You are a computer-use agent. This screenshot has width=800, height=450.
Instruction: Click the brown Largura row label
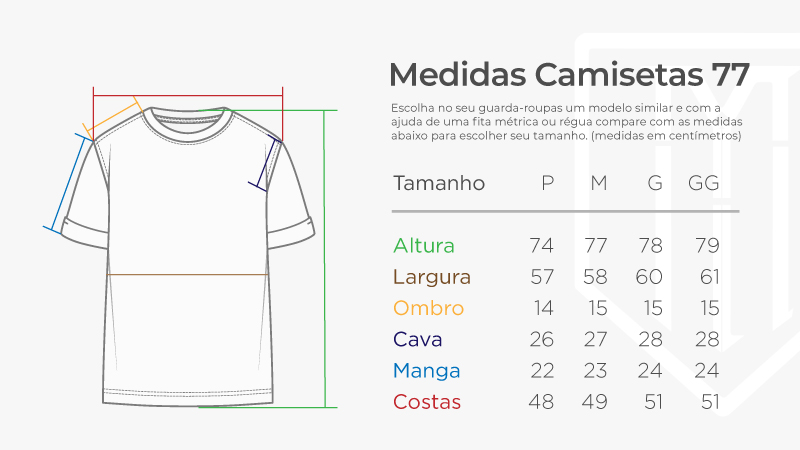(x=432, y=277)
